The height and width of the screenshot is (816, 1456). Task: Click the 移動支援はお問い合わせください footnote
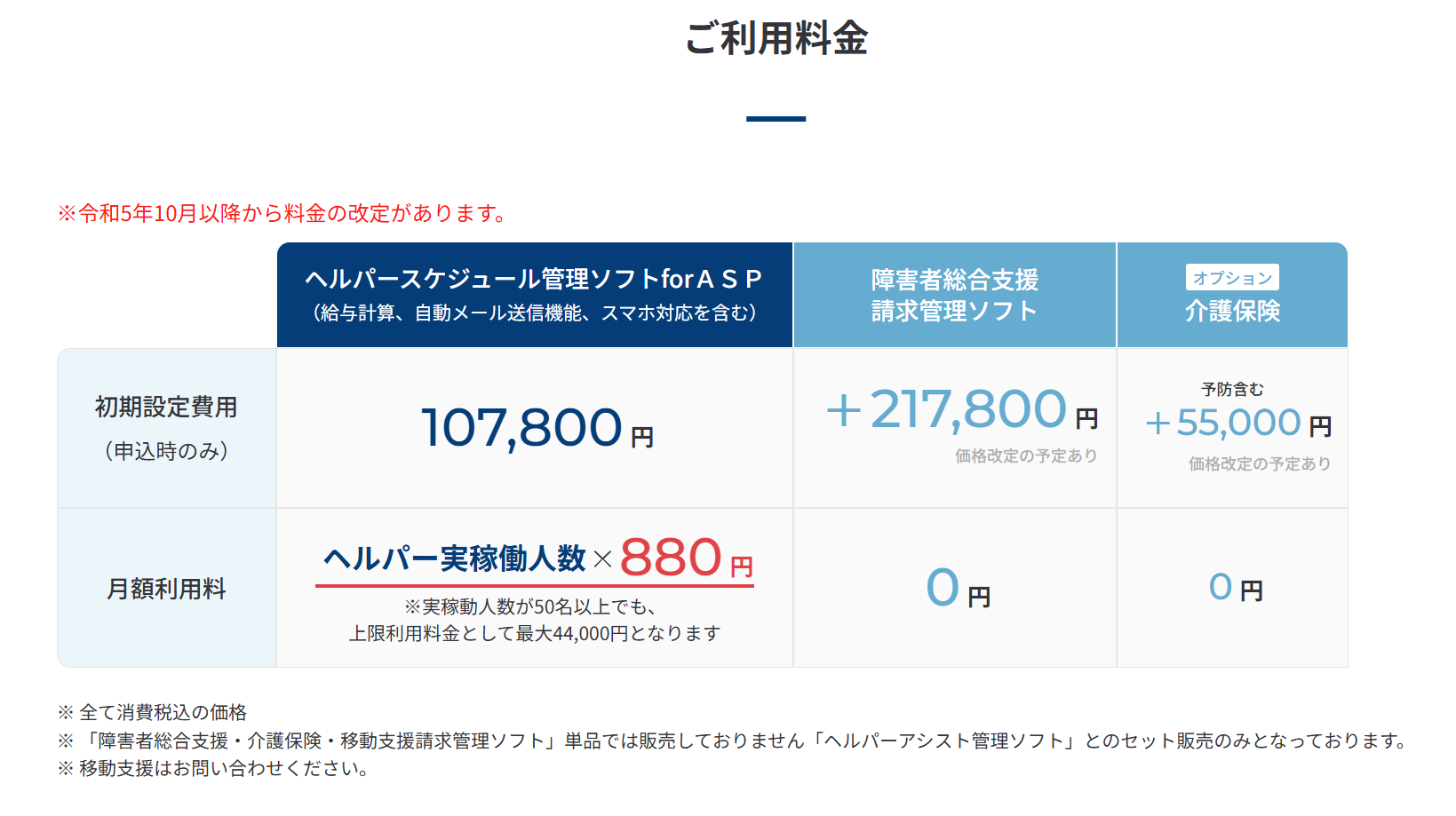213,768
